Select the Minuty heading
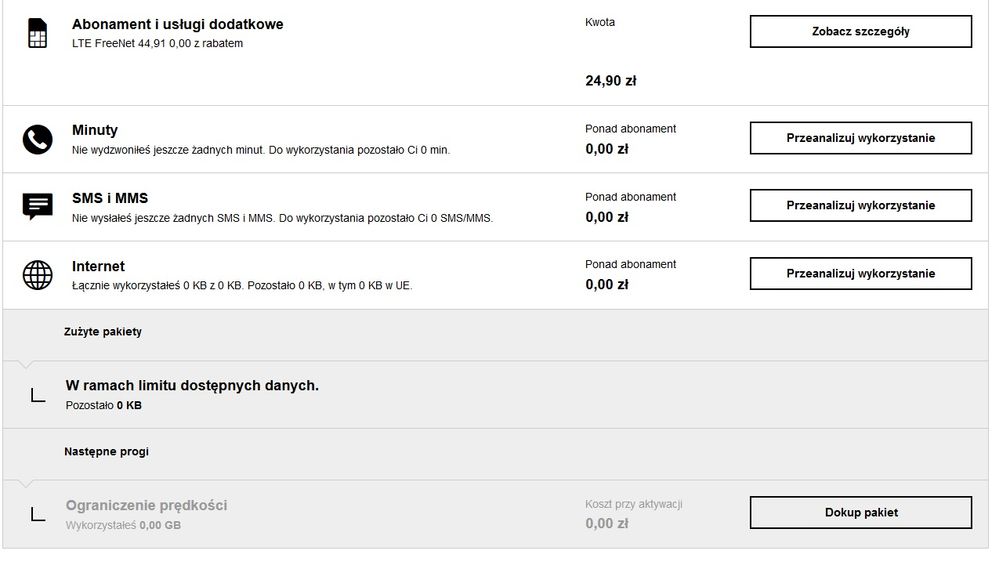The width and height of the screenshot is (999, 562). (95, 130)
